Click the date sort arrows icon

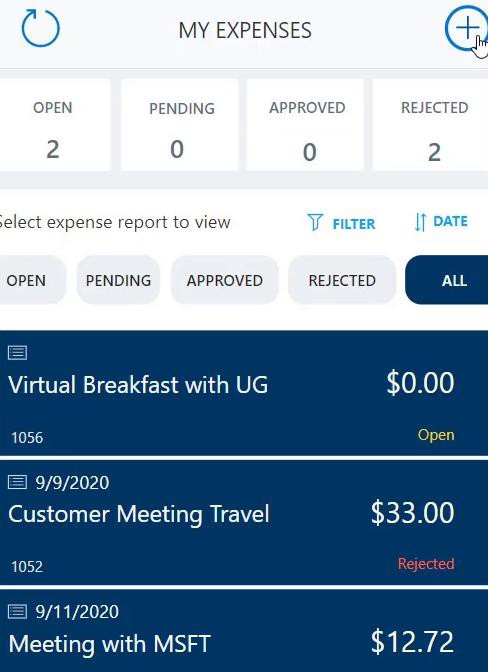(x=420, y=222)
